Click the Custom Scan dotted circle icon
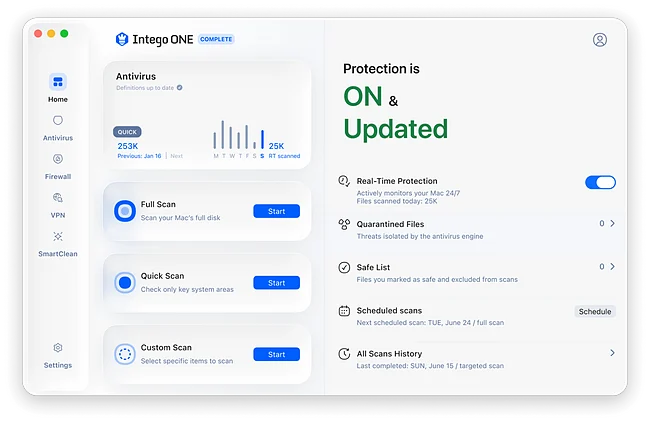The height and width of the screenshot is (423, 650). [x=125, y=354]
